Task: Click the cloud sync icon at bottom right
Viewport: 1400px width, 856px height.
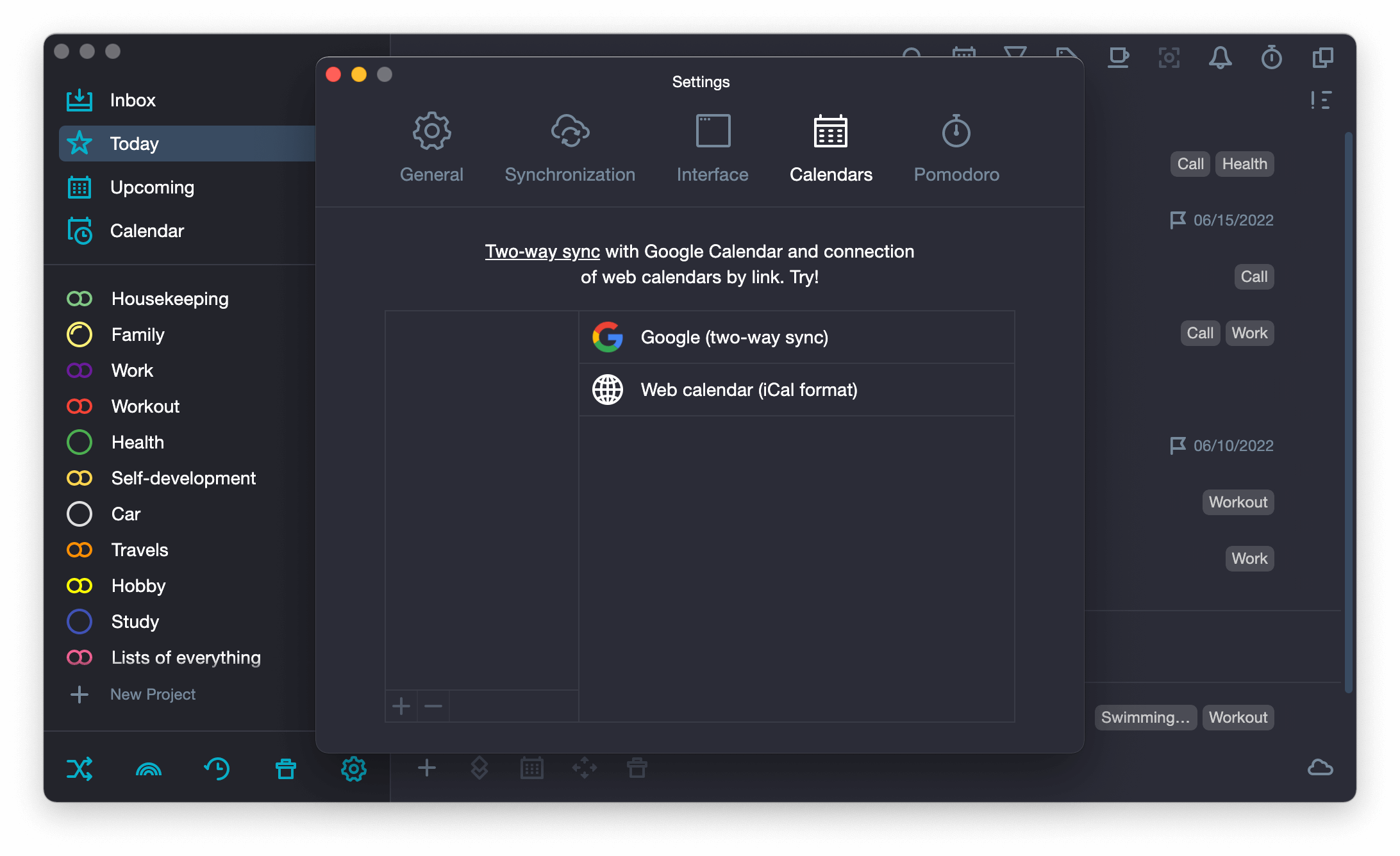Action: pyautogui.click(x=1321, y=768)
